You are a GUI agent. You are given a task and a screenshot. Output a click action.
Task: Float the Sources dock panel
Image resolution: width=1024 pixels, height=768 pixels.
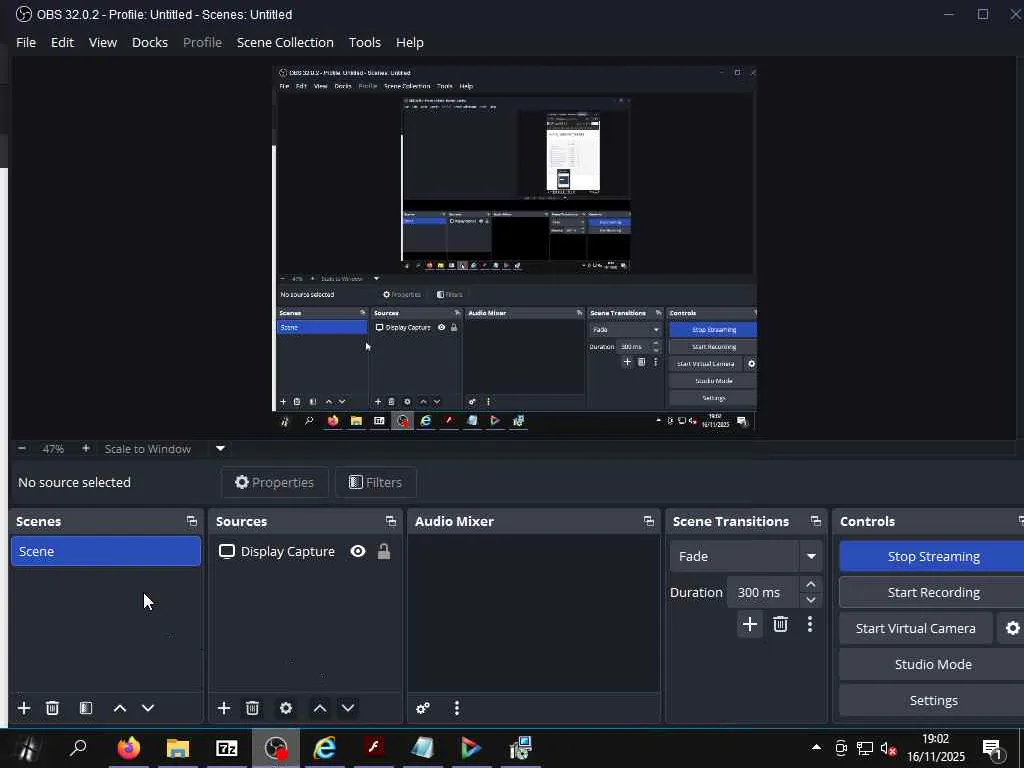(391, 521)
